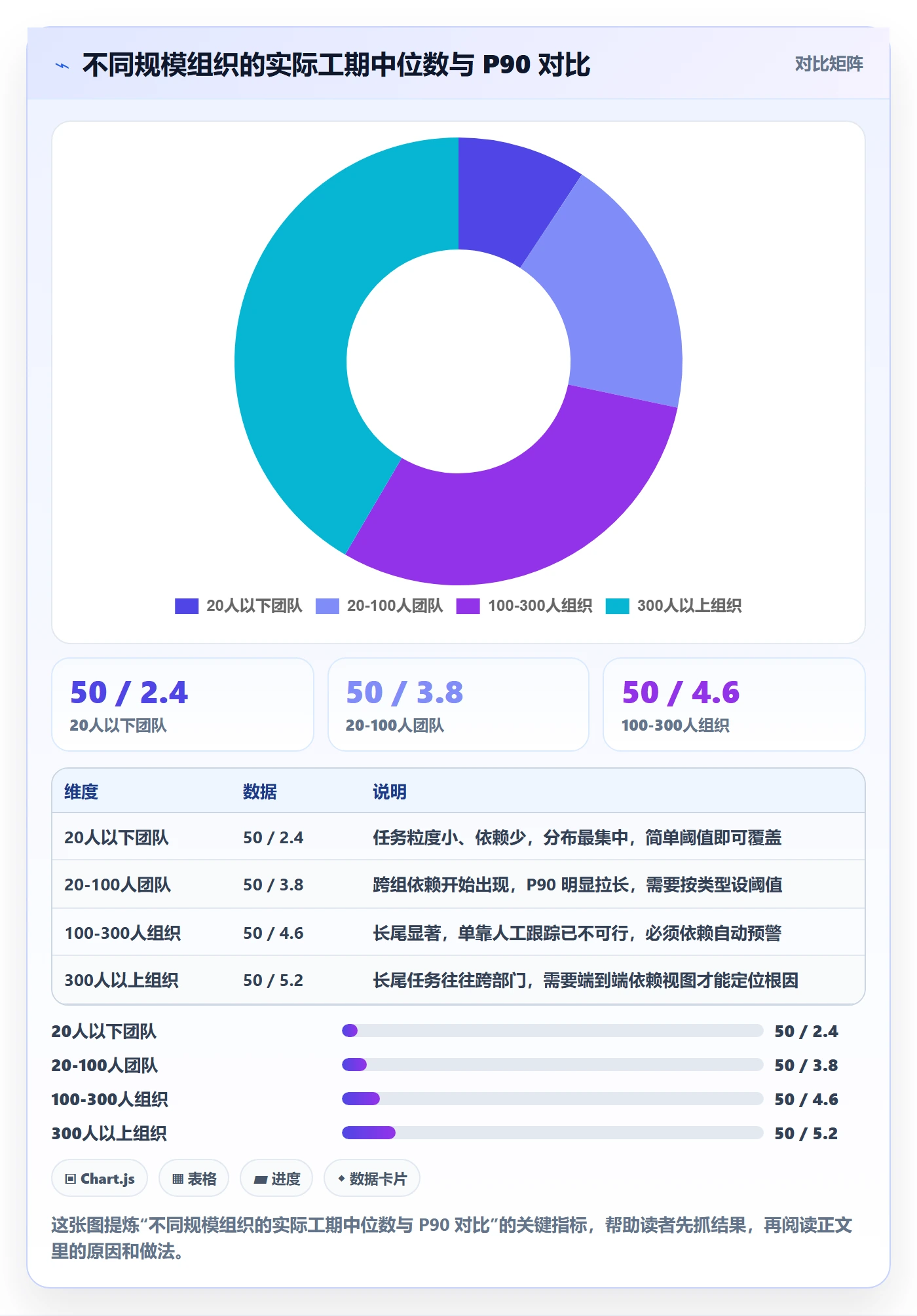The height and width of the screenshot is (1316, 917).
Task: Toggle the 20人以下团队 legend swatch
Action: pos(187,606)
